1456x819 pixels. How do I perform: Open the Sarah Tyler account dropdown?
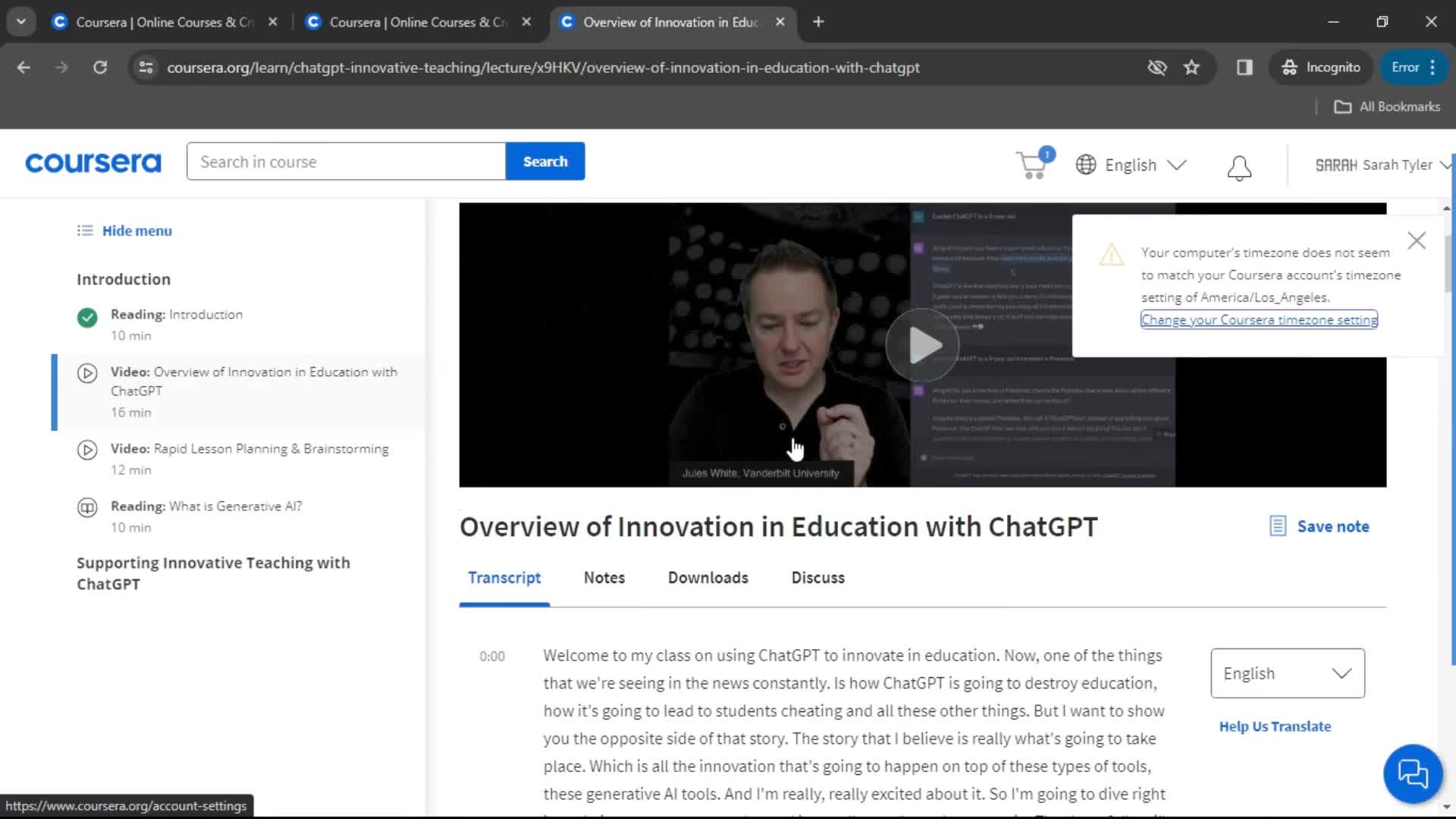1382,165
